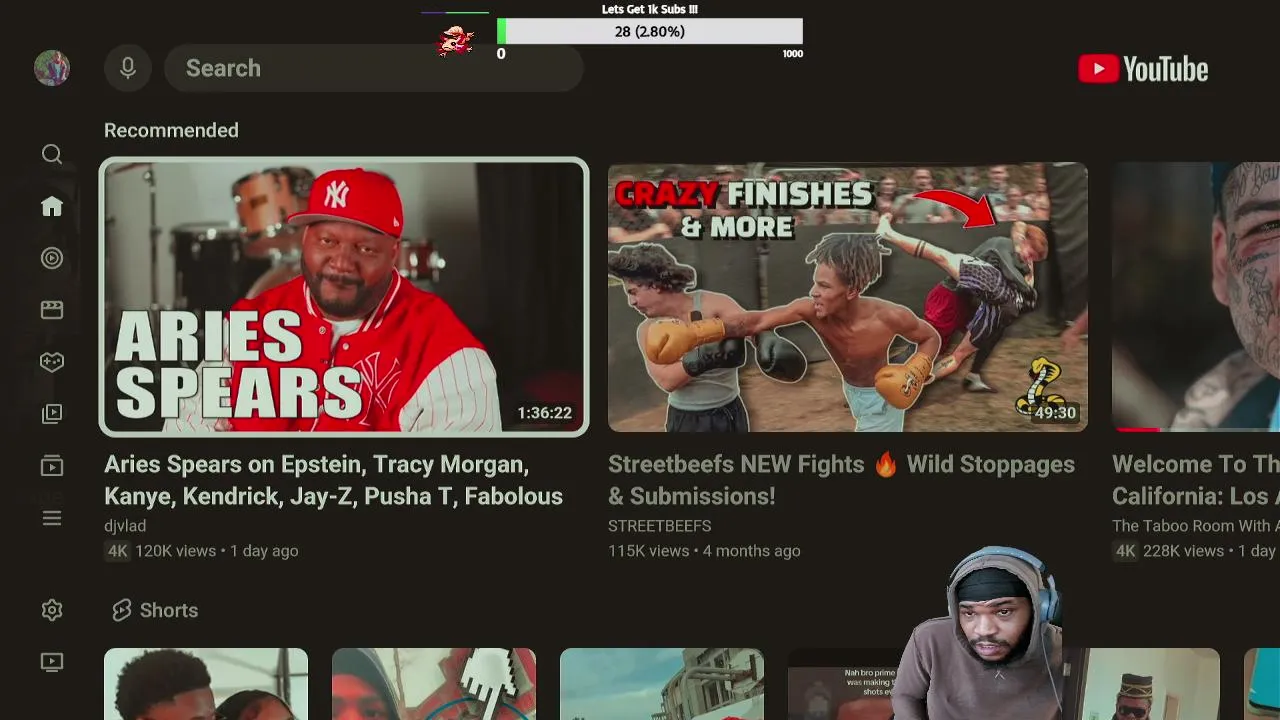Open the Aries Spears on Epstein title

point(334,480)
